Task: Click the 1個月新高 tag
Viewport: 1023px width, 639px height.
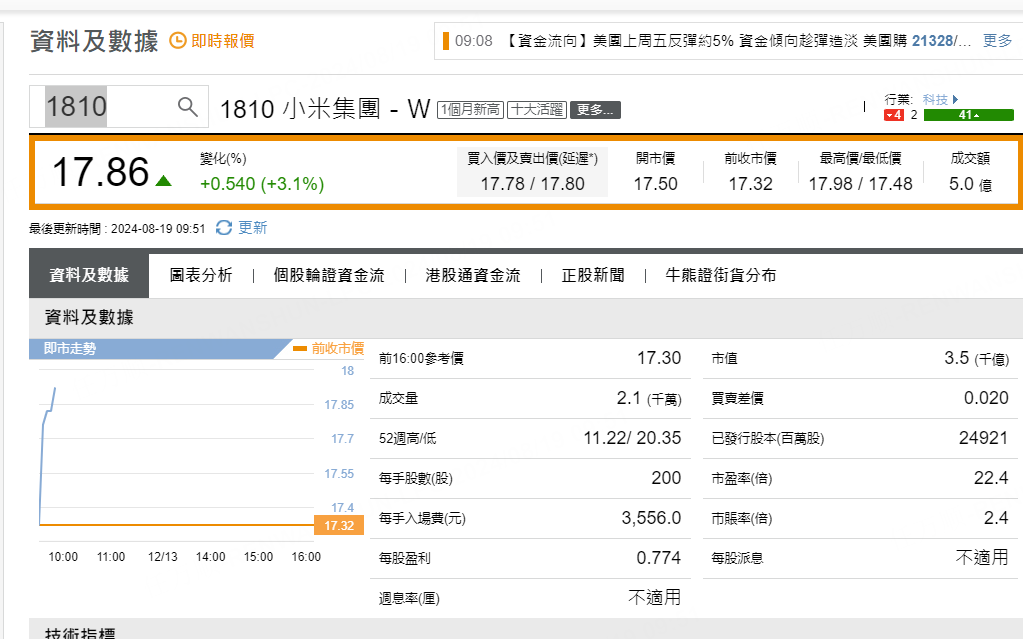Action: click(x=470, y=110)
